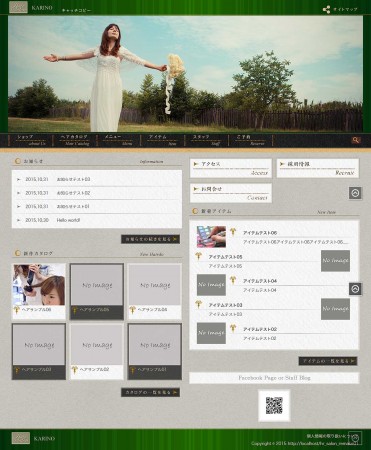The image size is (371, 450).
Task: Click the gold emblem icon beside ヘアサンプル04
Action: tap(133, 310)
